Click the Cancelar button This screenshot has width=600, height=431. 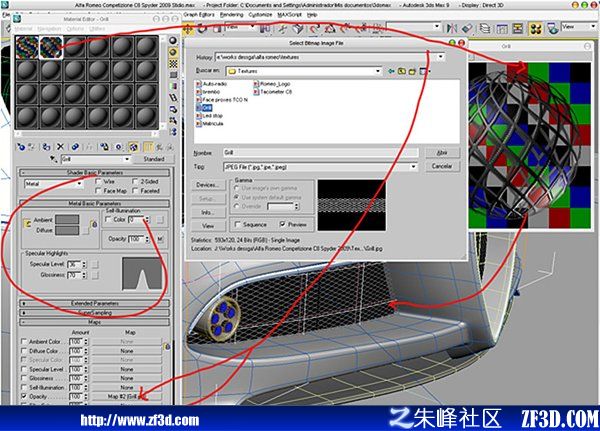442,166
